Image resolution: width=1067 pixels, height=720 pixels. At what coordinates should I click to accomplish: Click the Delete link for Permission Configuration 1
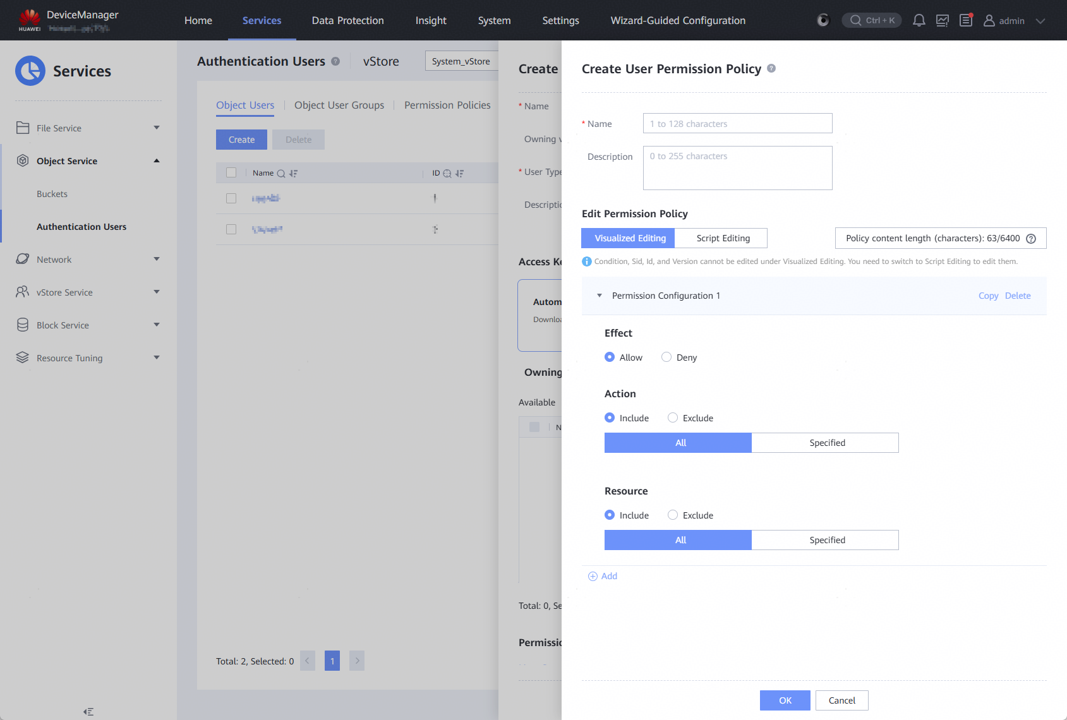tap(1017, 296)
